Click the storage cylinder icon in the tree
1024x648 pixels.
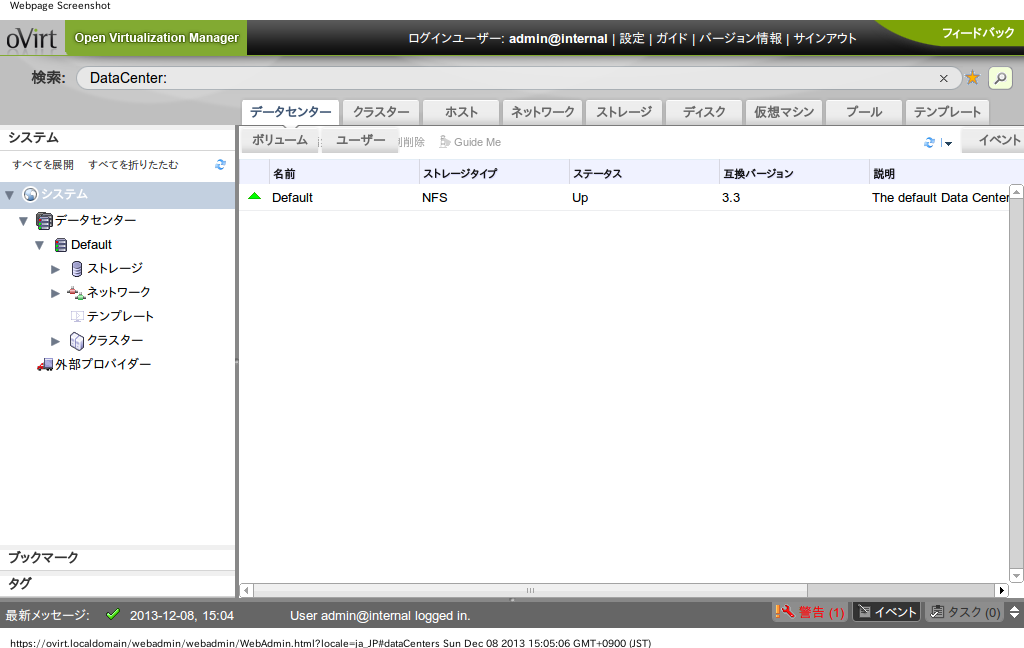pyautogui.click(x=77, y=268)
